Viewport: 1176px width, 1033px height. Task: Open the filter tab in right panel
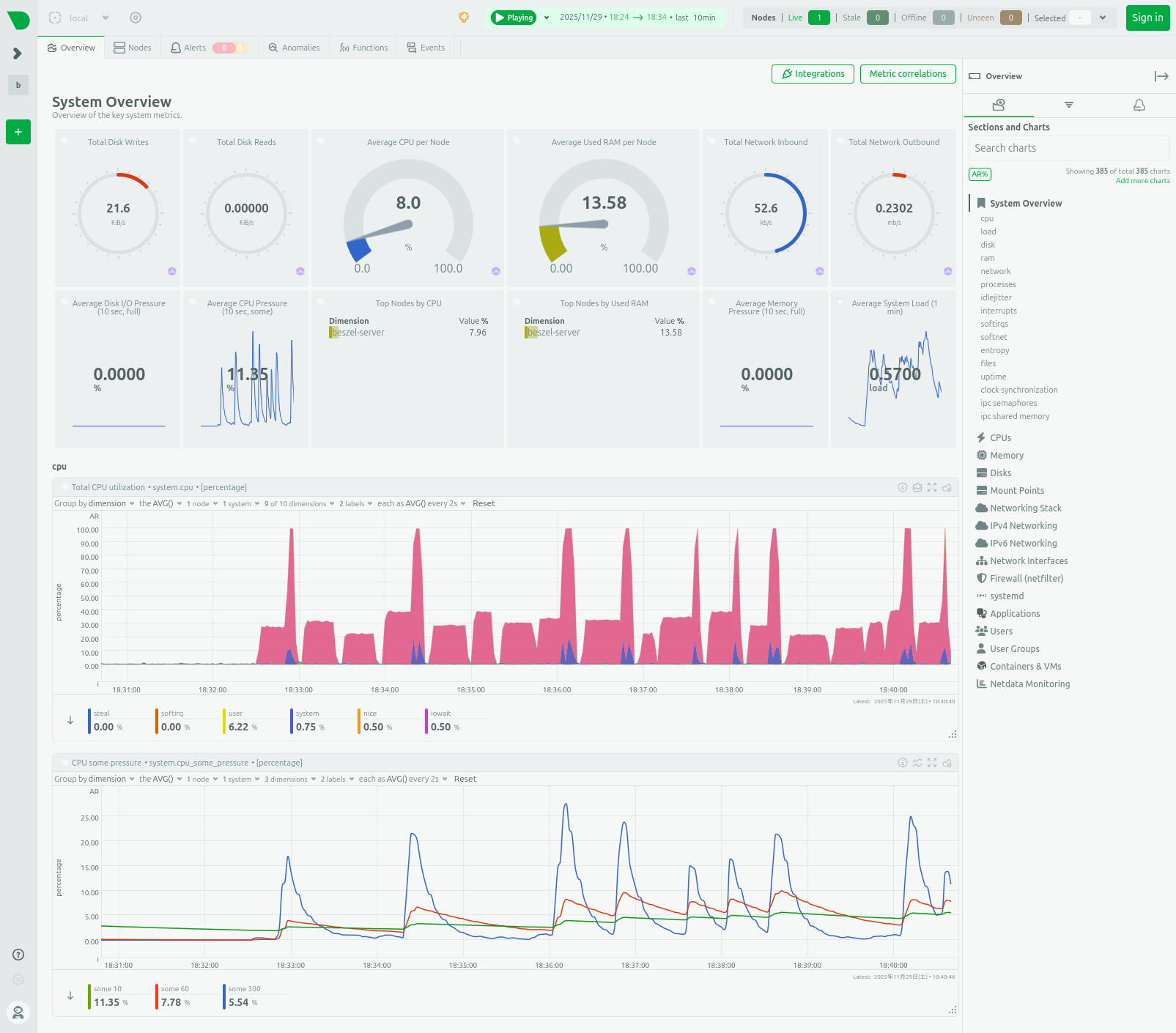click(x=1069, y=105)
